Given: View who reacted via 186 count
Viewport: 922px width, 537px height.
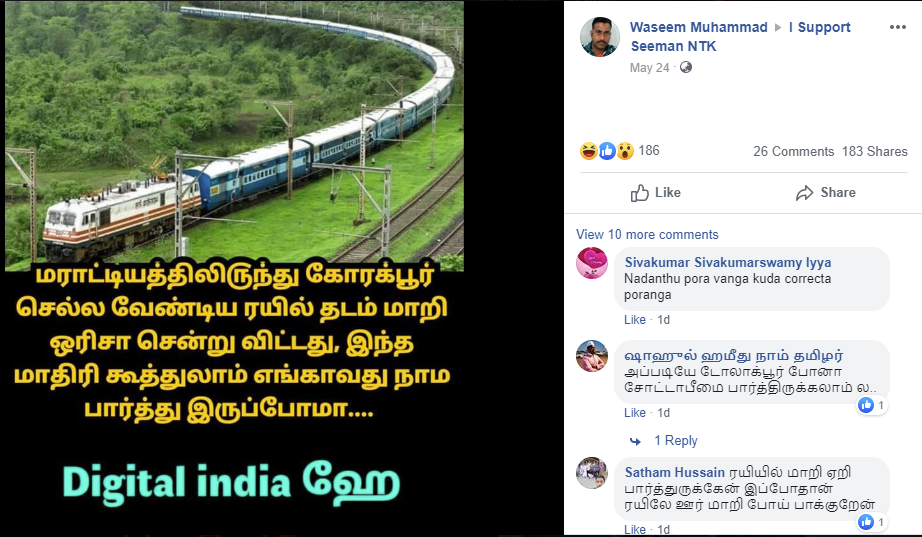Looking at the screenshot, I should click(649, 151).
